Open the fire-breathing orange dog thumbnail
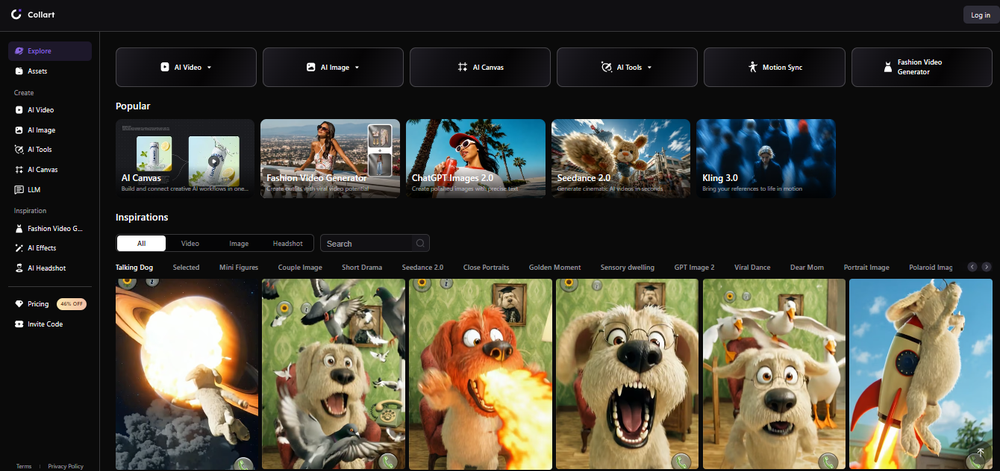 coord(480,374)
